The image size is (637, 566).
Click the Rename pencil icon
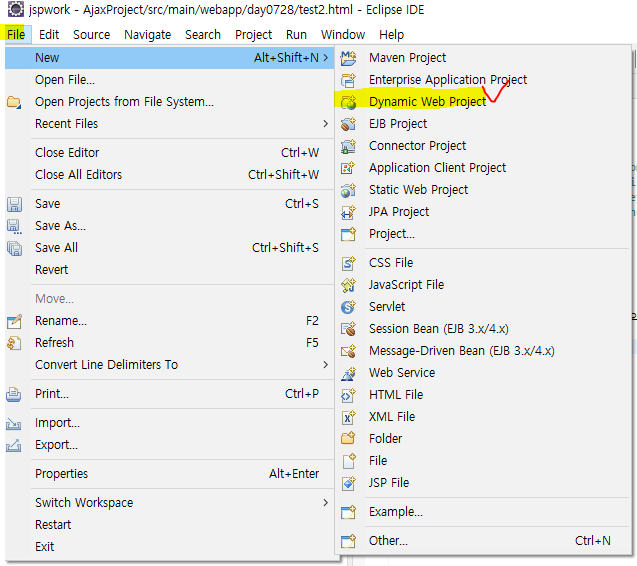(x=14, y=321)
